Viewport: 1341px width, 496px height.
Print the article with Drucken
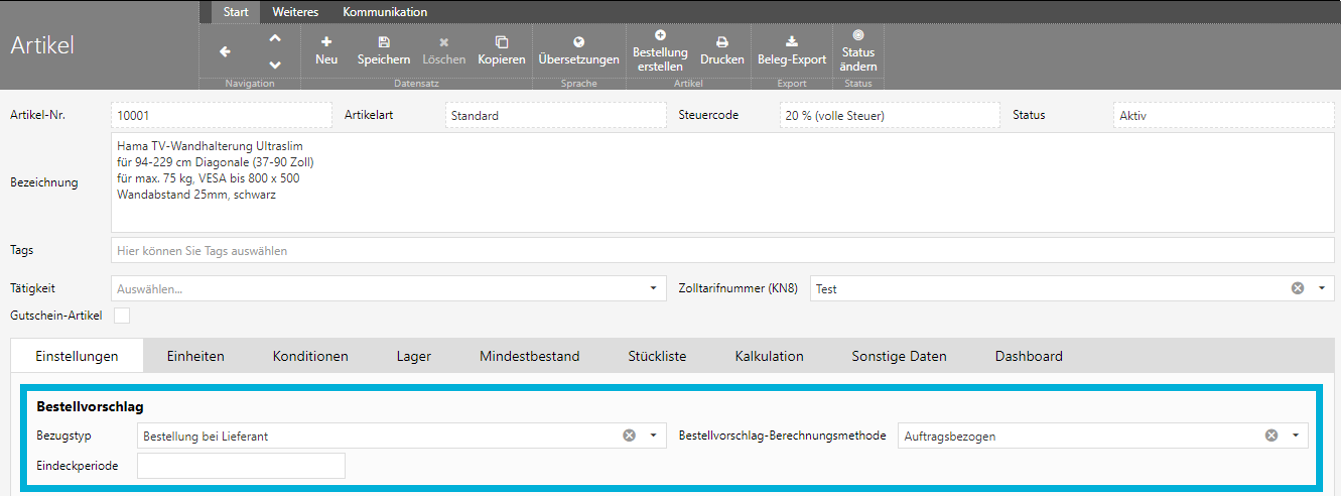pyautogui.click(x=722, y=51)
